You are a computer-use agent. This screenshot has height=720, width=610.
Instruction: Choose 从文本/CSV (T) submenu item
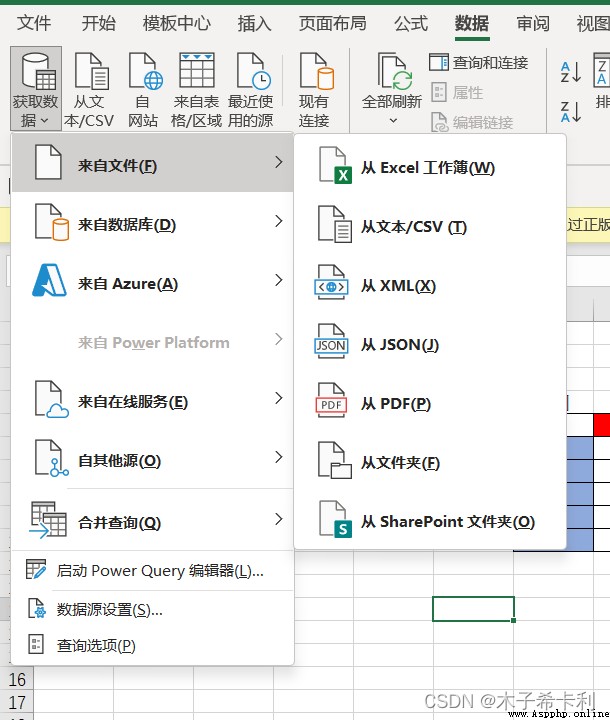coord(430,226)
